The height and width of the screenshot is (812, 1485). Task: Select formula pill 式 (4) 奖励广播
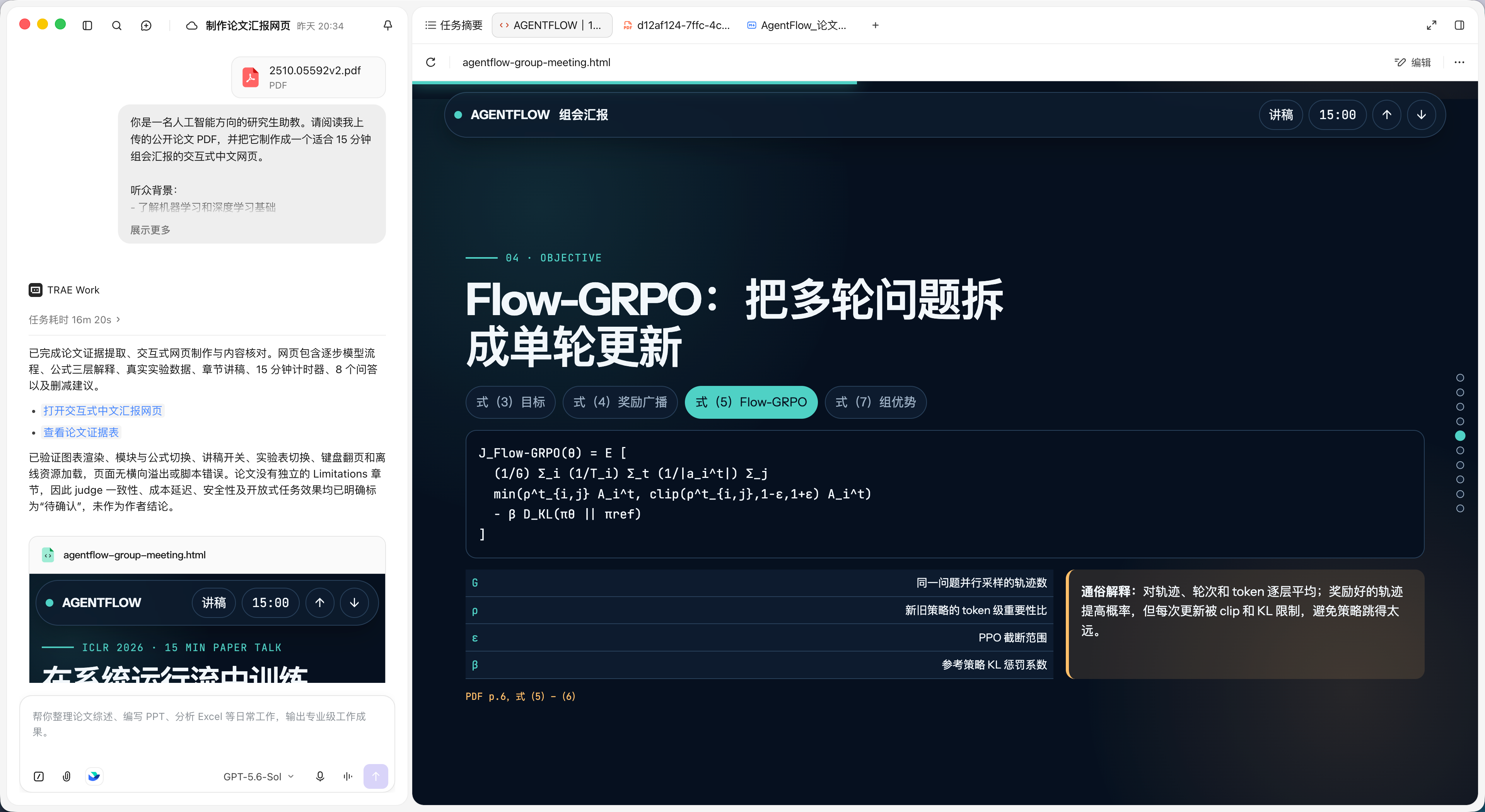point(620,402)
